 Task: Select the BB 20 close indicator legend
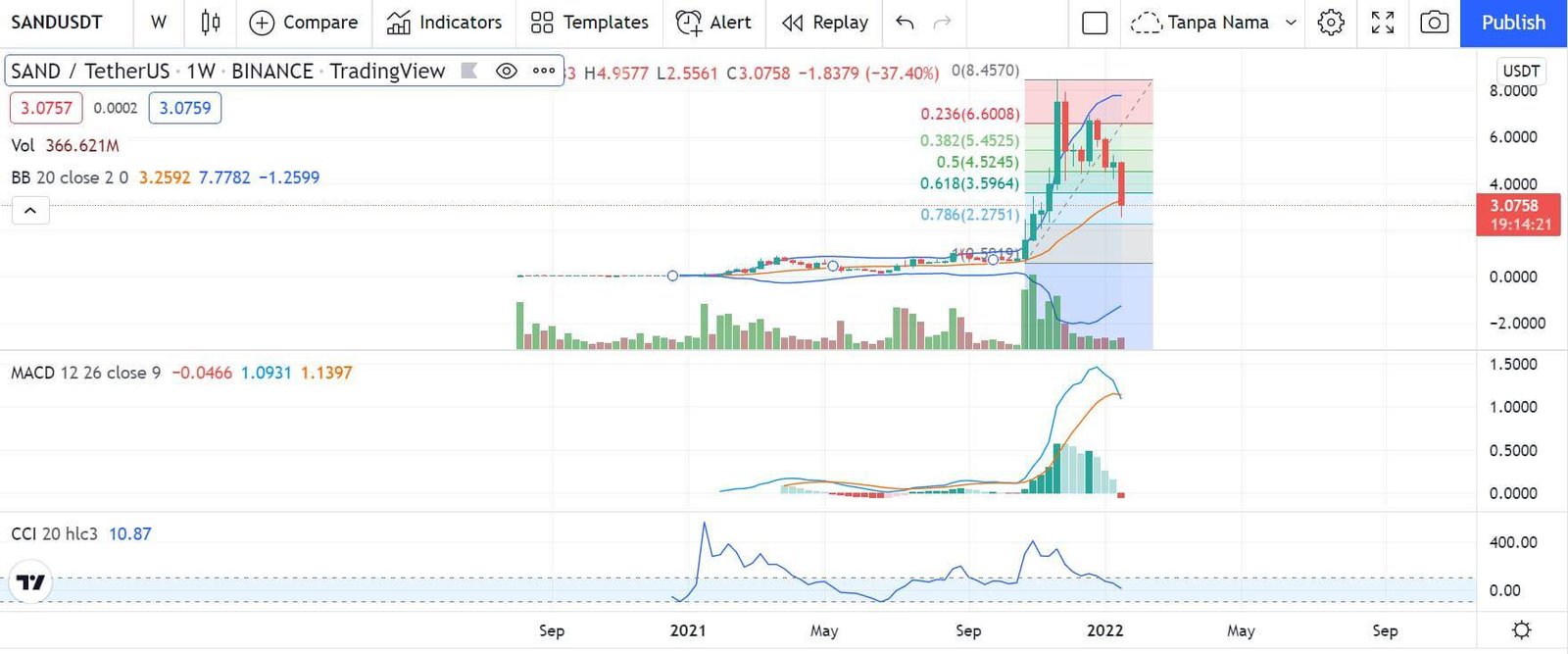click(165, 177)
